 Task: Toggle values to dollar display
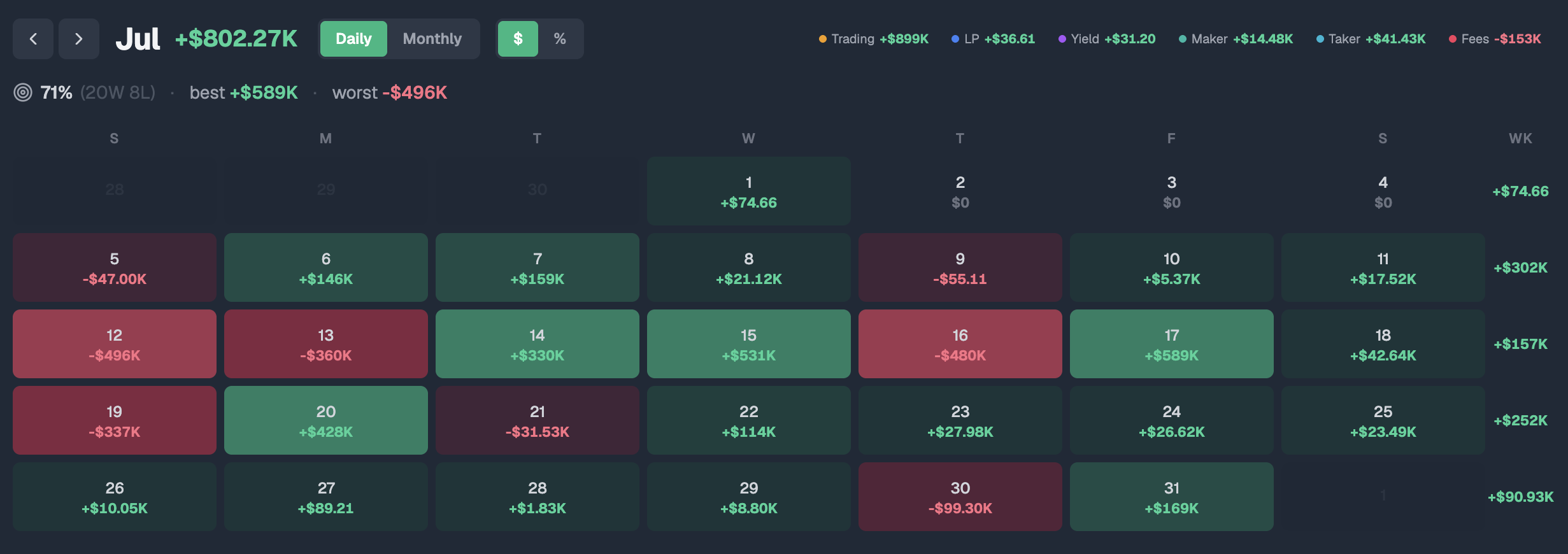tap(518, 39)
